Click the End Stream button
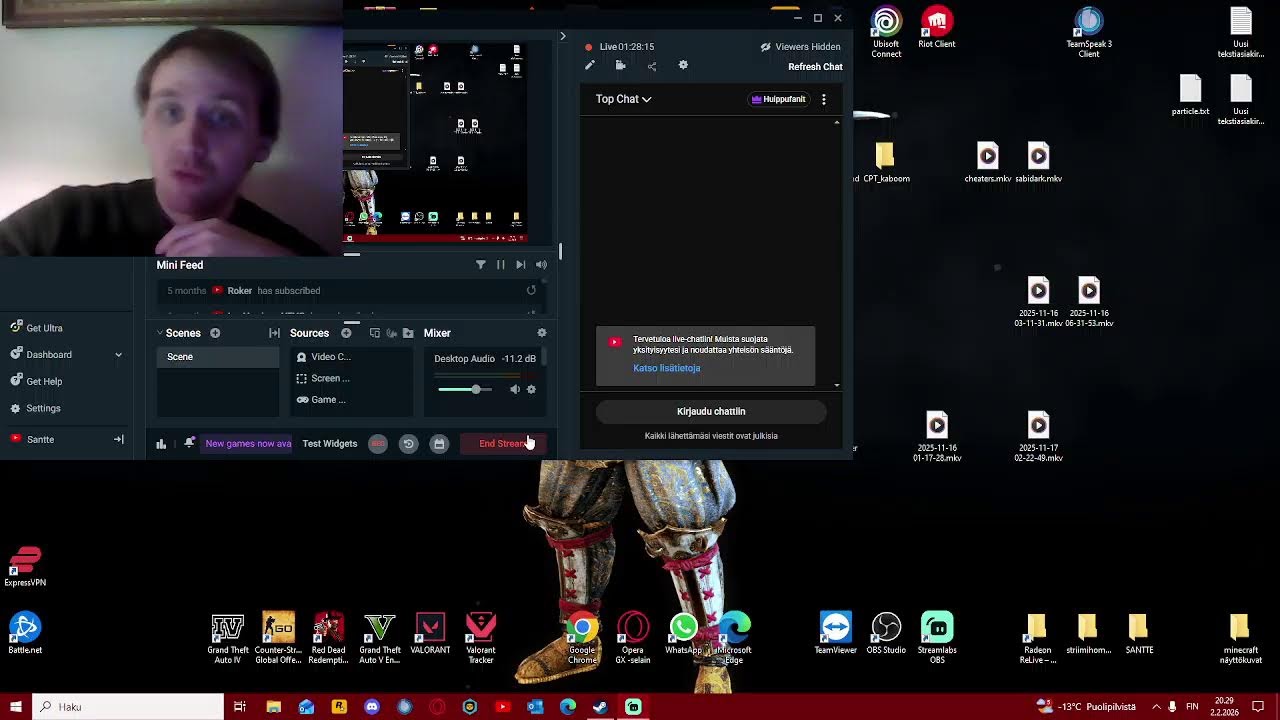This screenshot has width=1280, height=720. pos(503,443)
